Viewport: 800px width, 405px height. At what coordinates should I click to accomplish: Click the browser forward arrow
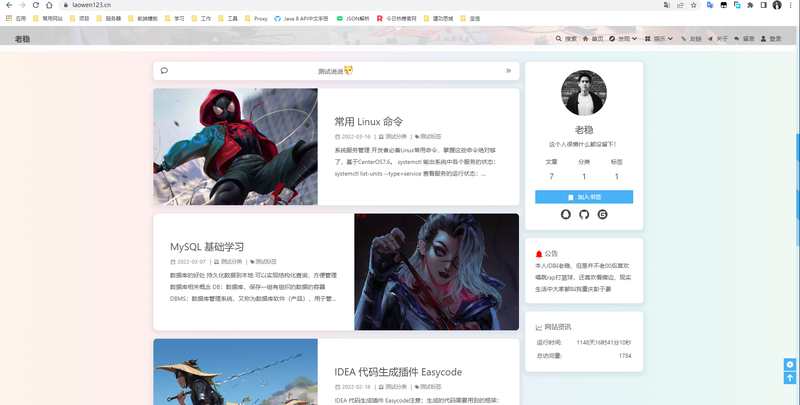point(22,5)
